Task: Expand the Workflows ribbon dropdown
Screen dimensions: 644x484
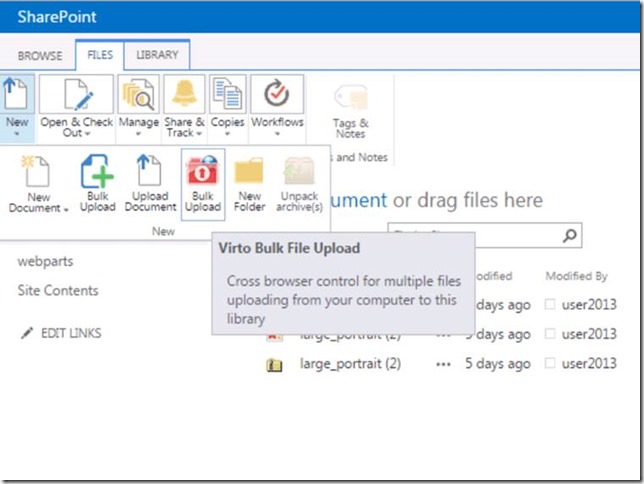Action: click(277, 110)
